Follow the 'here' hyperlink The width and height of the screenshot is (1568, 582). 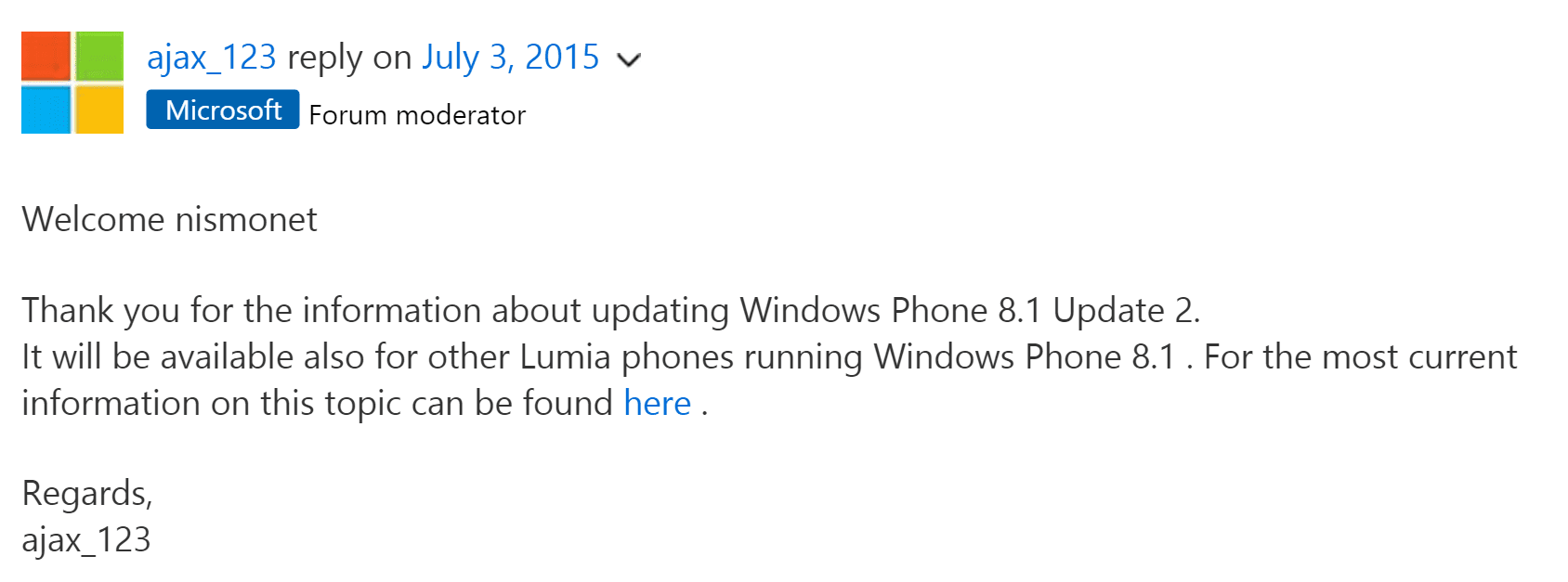click(x=658, y=404)
